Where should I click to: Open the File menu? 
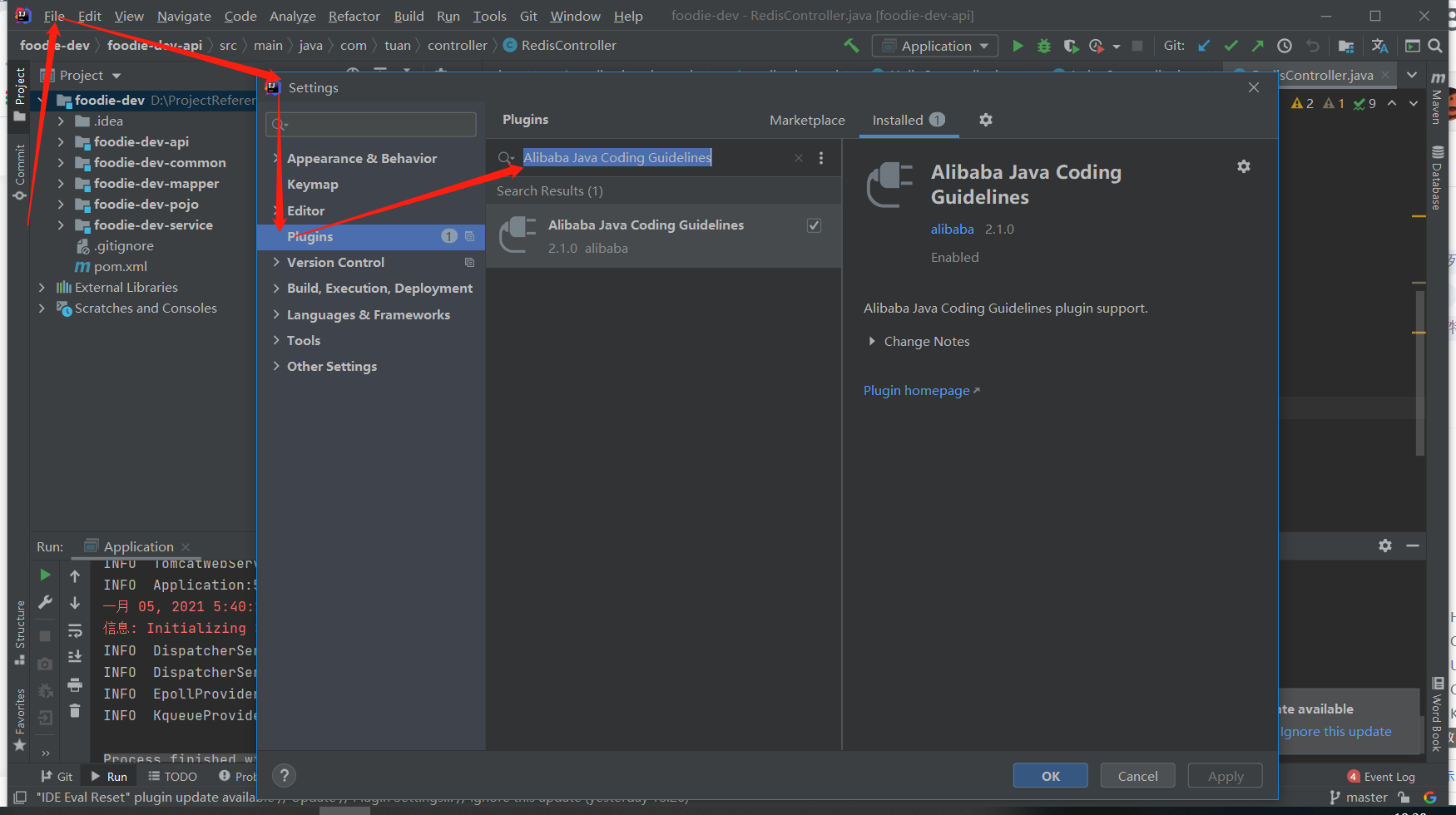tap(54, 16)
